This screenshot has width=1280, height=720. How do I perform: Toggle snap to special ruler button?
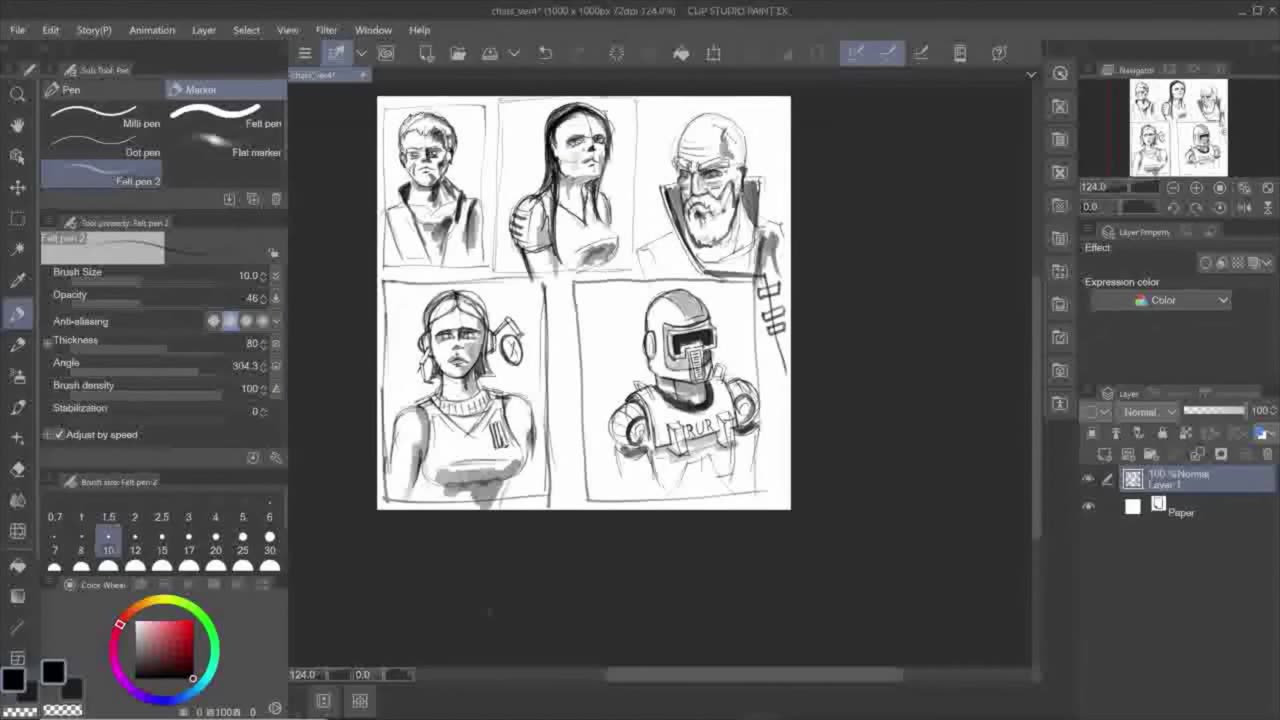(888, 53)
